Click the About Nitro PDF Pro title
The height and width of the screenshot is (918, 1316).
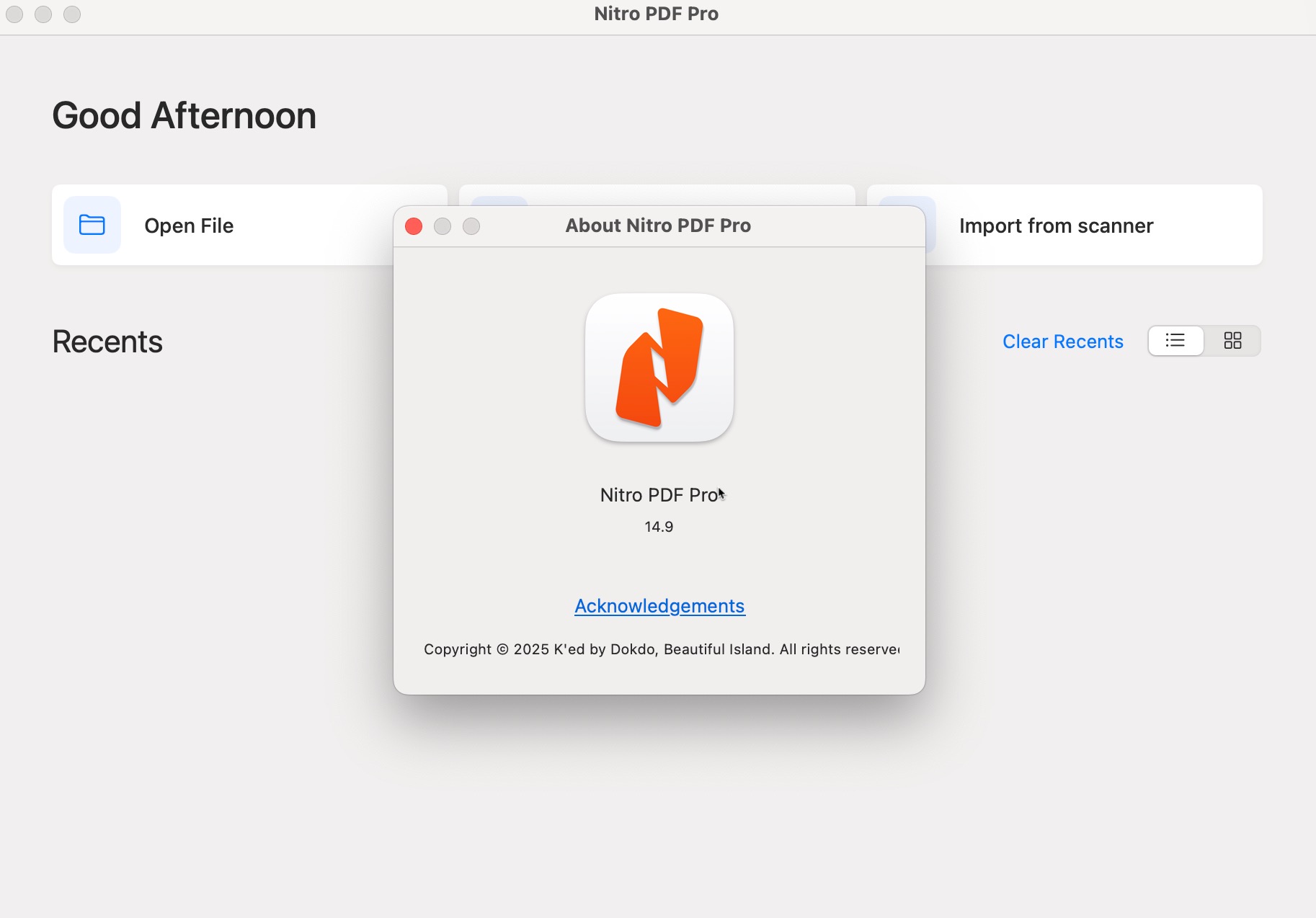coord(658,226)
